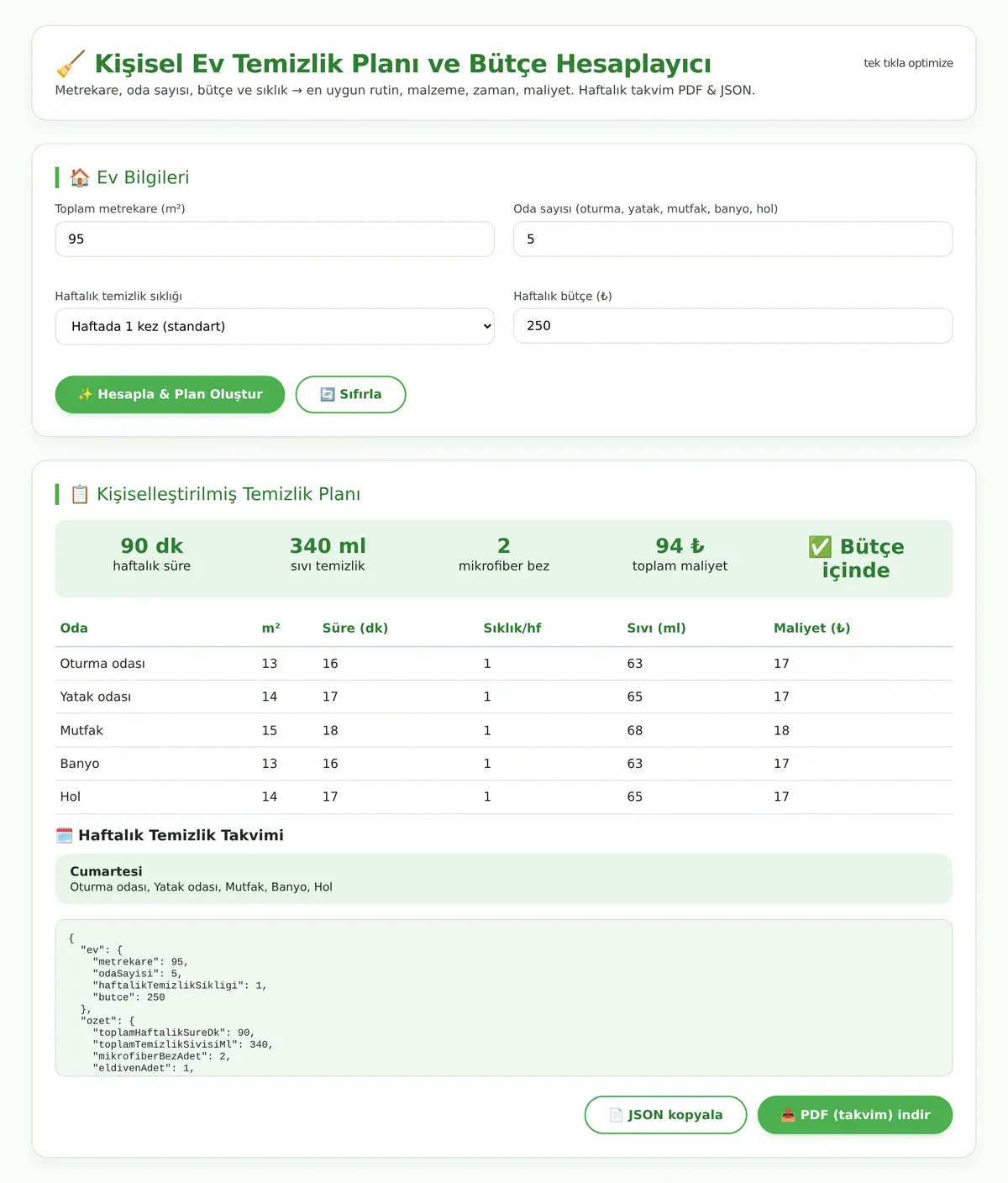This screenshot has height=1183, width=1008.
Task: Click the "Süre (dk)" column header
Action: (355, 628)
